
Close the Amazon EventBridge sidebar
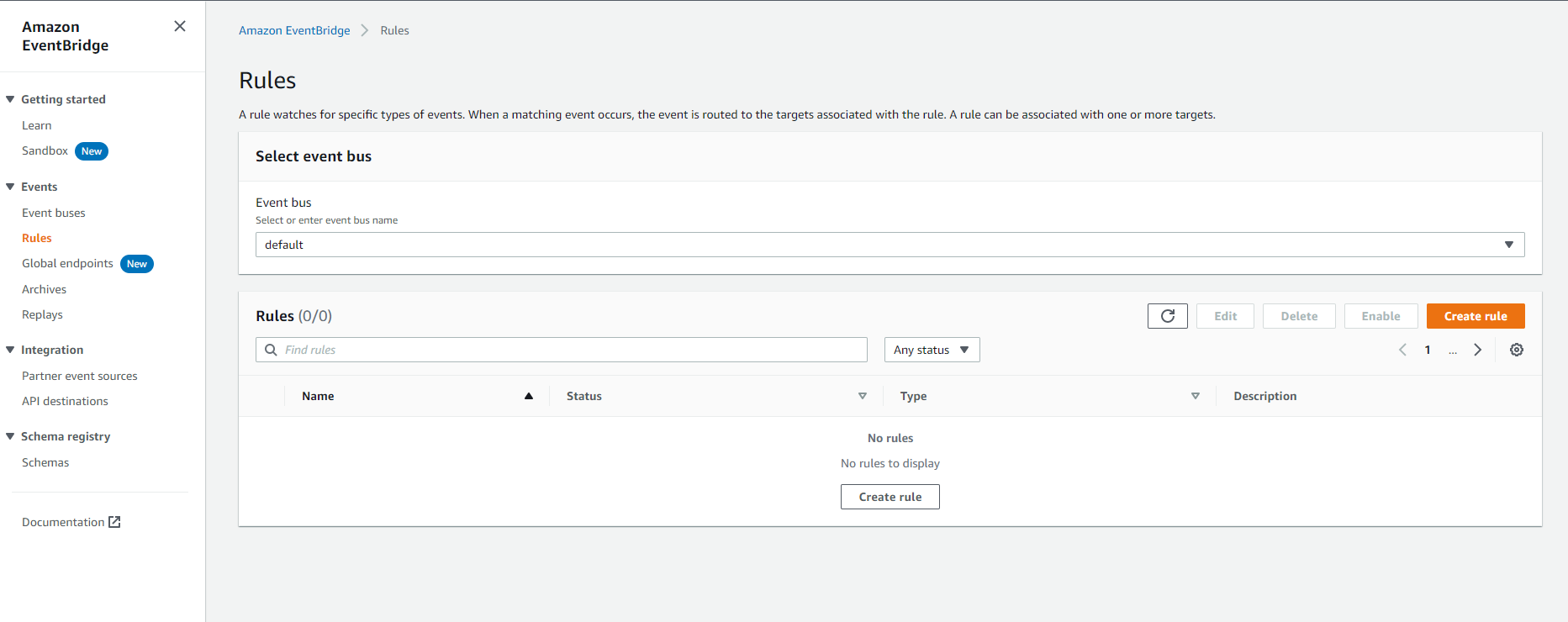tap(180, 26)
